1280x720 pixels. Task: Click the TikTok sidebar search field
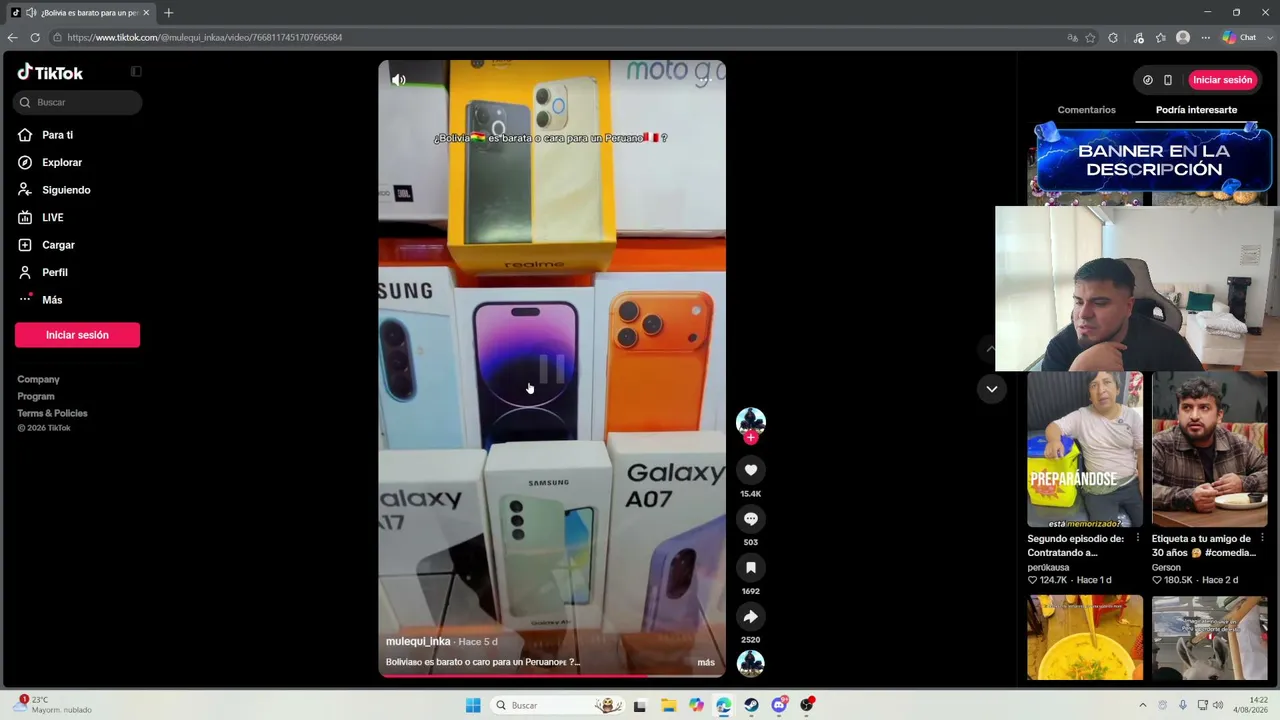coord(78,102)
